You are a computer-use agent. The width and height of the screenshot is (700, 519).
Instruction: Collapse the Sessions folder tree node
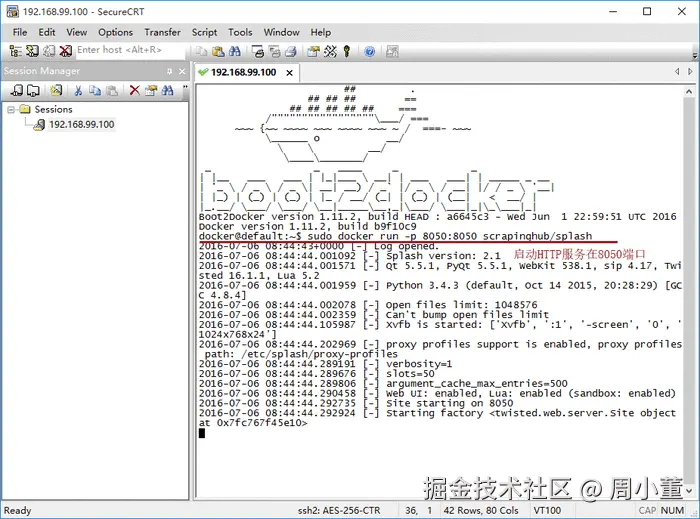click(11, 109)
